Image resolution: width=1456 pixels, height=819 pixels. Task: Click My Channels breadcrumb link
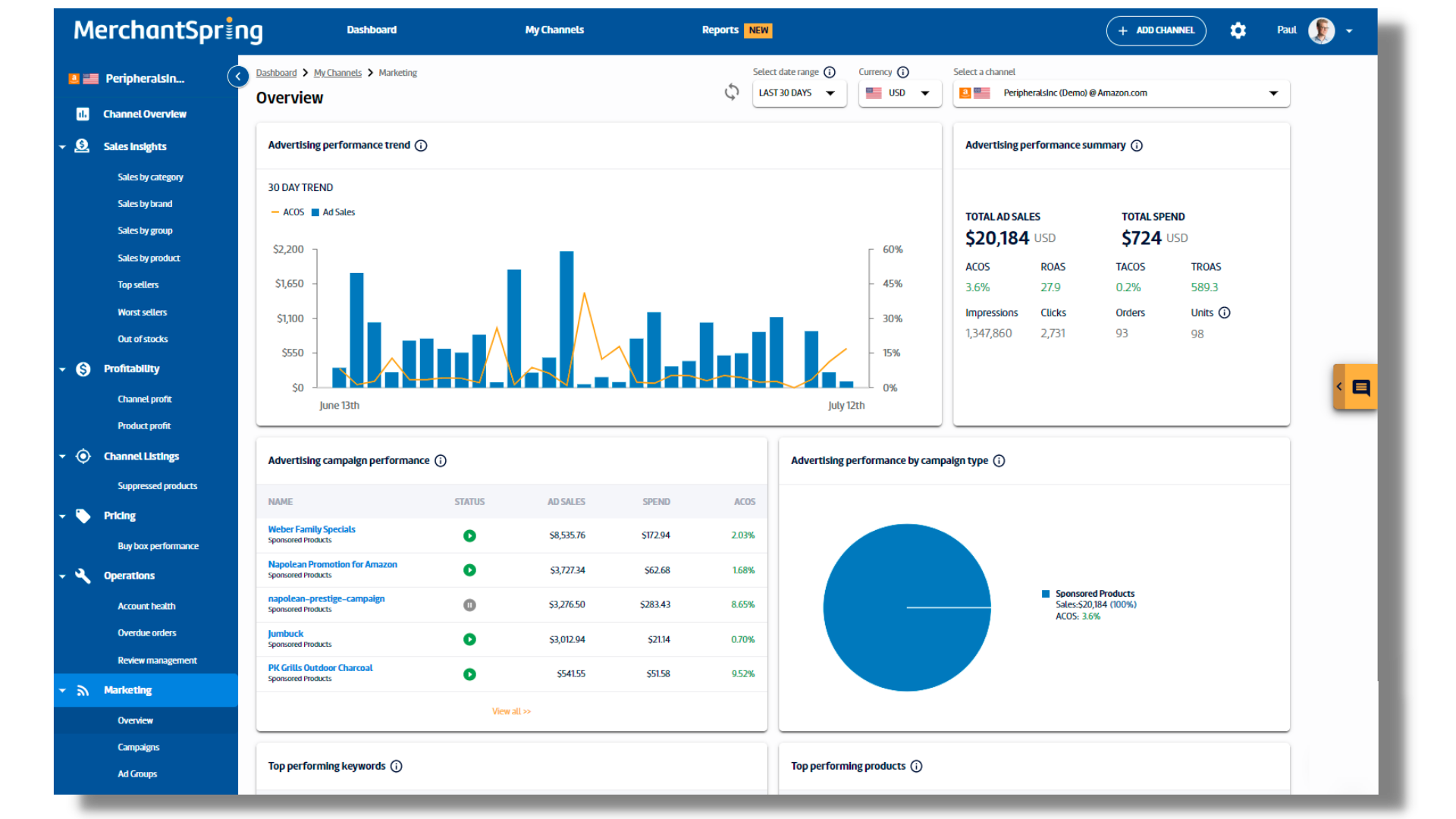[x=337, y=73]
